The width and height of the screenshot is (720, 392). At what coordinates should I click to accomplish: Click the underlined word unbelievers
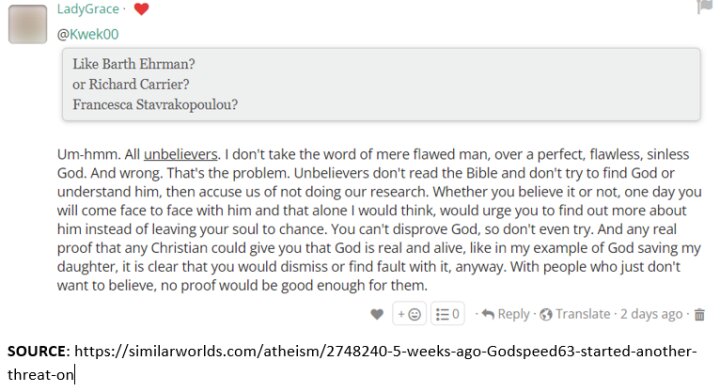tap(180, 154)
